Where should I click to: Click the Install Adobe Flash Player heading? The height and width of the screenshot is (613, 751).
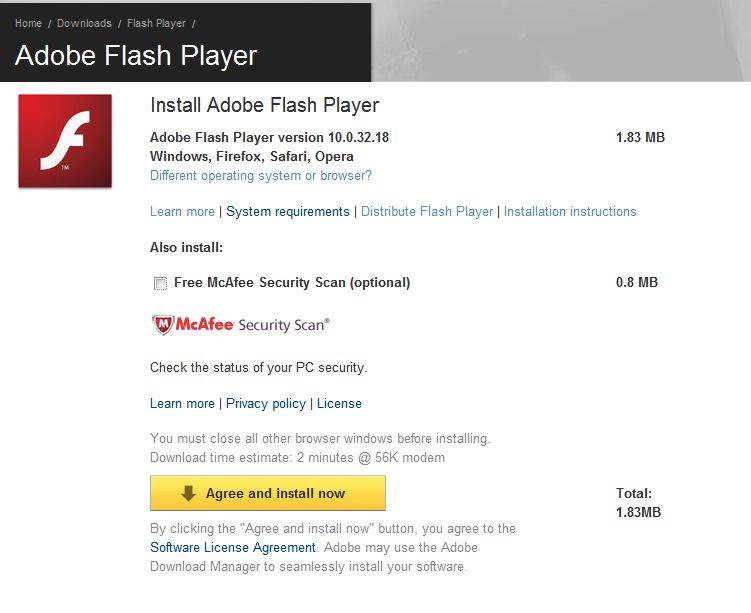coord(265,105)
